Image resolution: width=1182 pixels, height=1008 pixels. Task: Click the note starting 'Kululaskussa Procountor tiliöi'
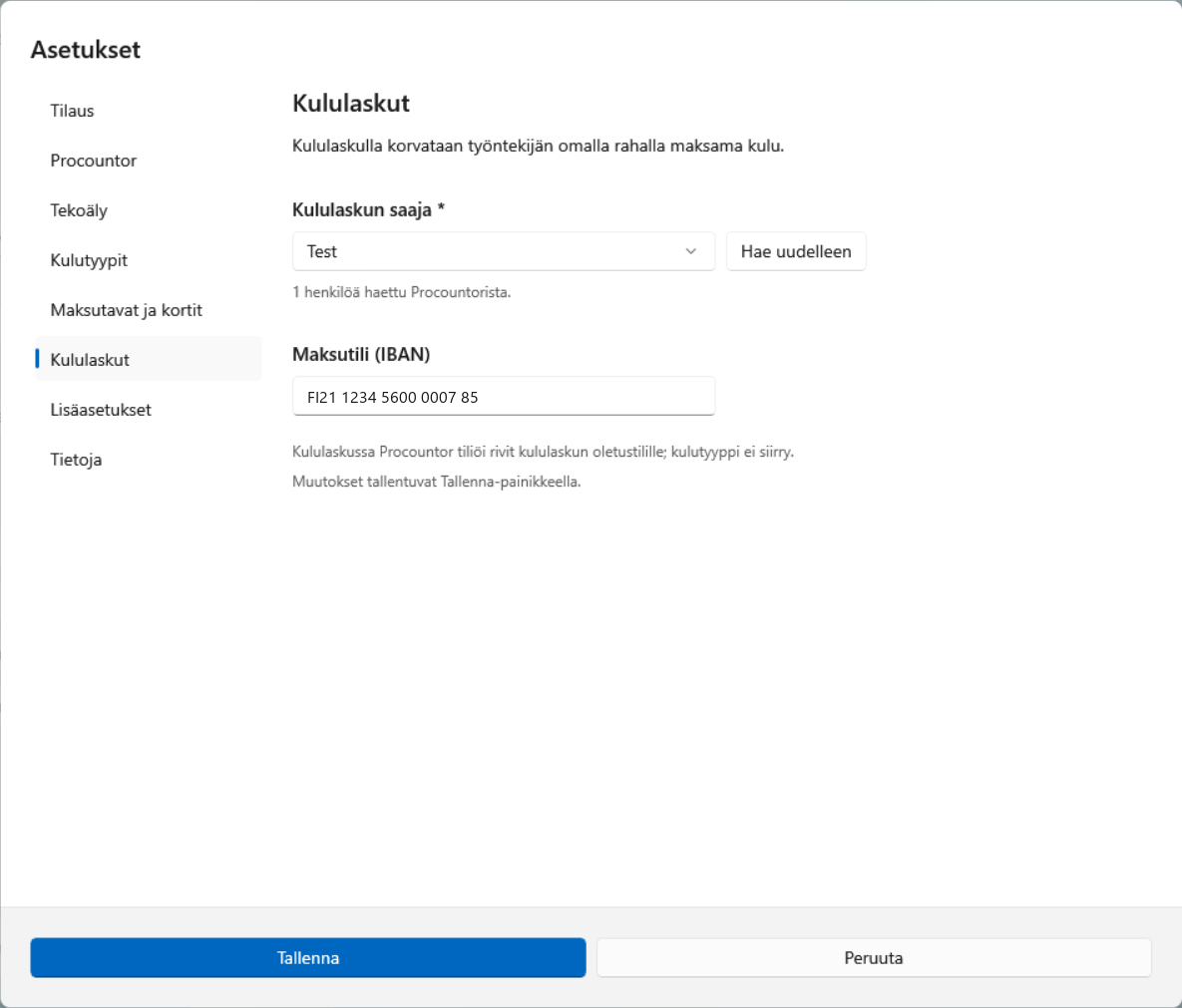(543, 452)
